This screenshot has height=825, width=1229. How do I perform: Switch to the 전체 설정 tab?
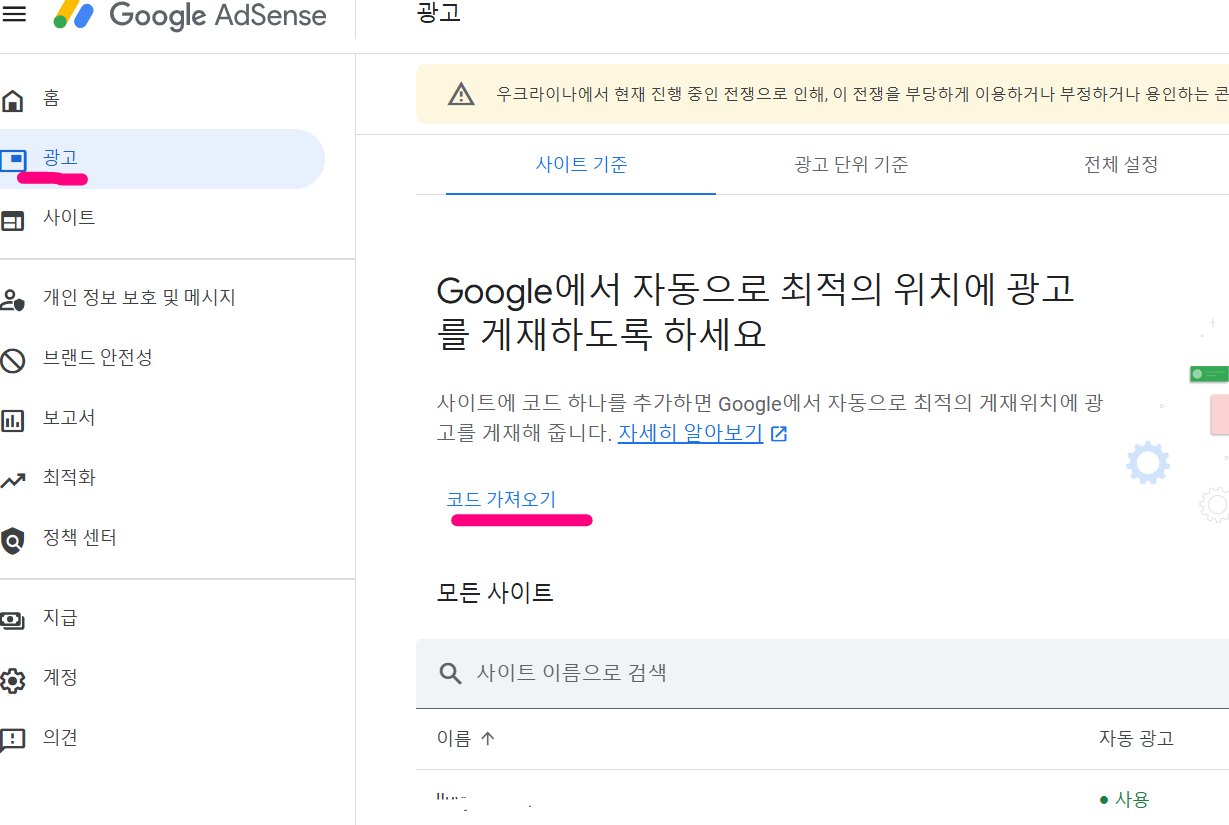pos(1121,165)
